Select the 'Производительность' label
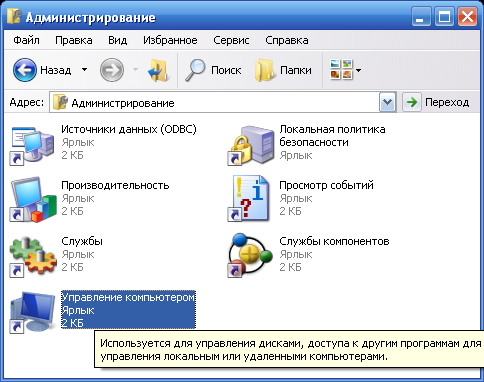 [x=115, y=185]
